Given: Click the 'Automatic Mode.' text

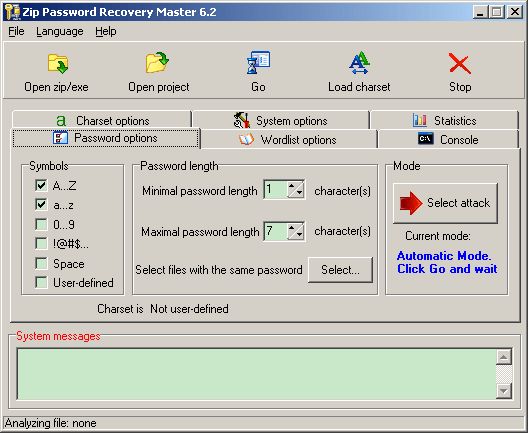Looking at the screenshot, I should click(444, 256).
